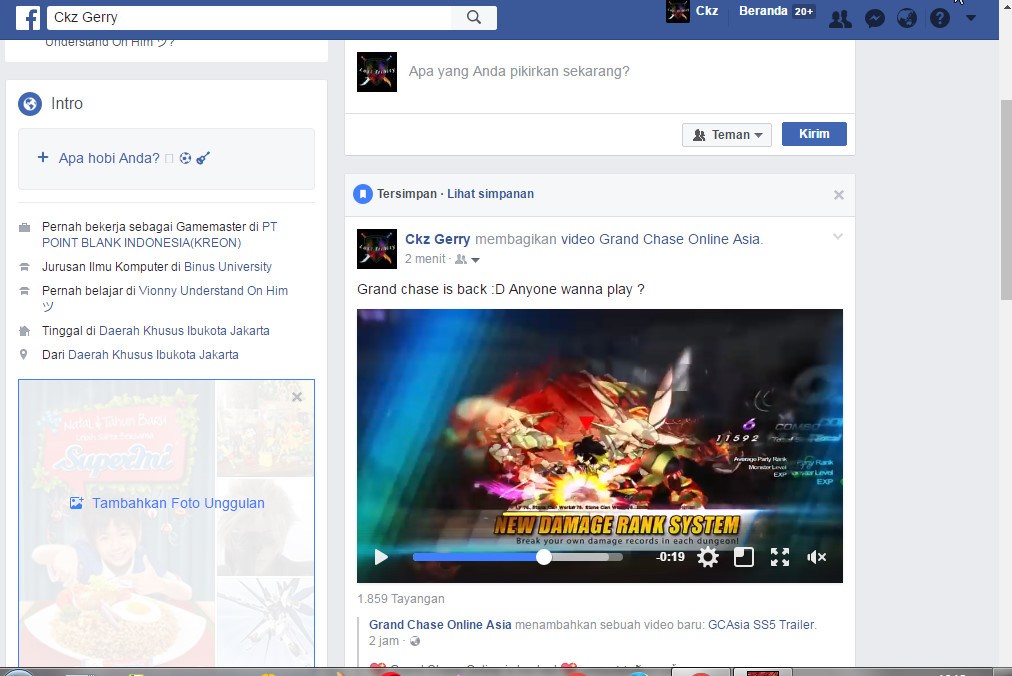Open the 2 jam original post timestamp

(384, 640)
